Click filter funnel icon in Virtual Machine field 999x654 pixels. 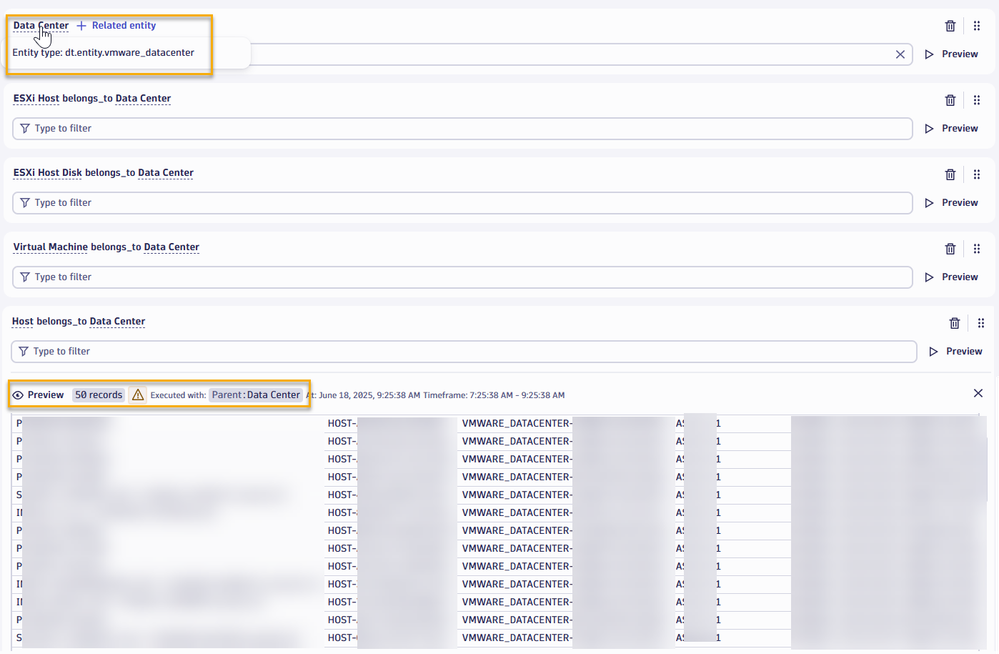(25, 277)
